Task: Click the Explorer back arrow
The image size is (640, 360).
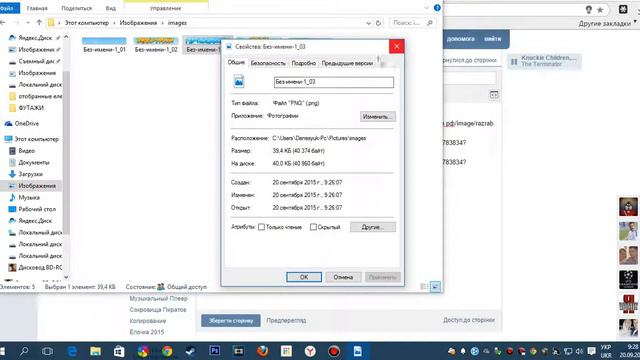Action: 2,23
